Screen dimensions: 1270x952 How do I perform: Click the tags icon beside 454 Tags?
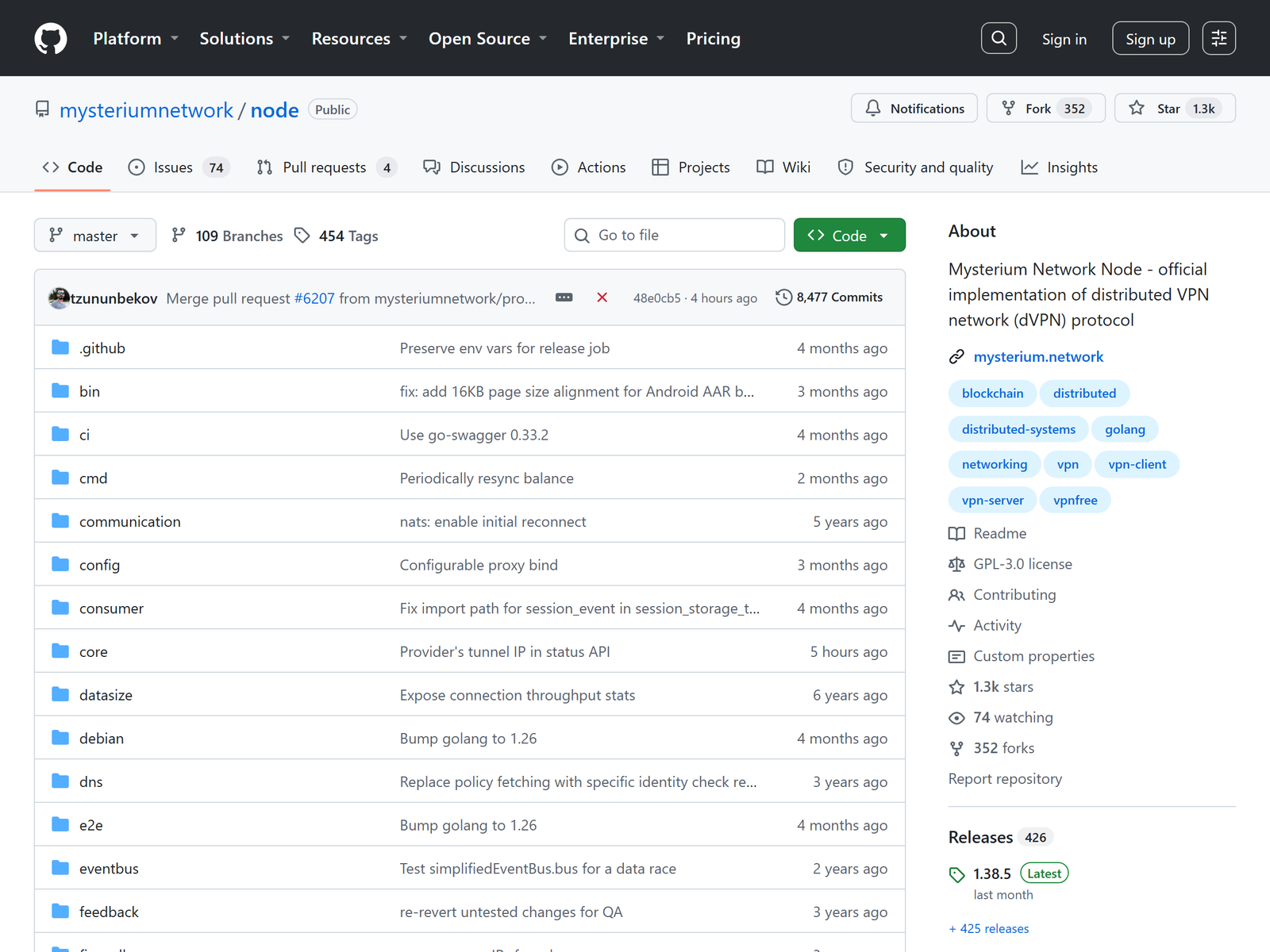pyautogui.click(x=302, y=236)
